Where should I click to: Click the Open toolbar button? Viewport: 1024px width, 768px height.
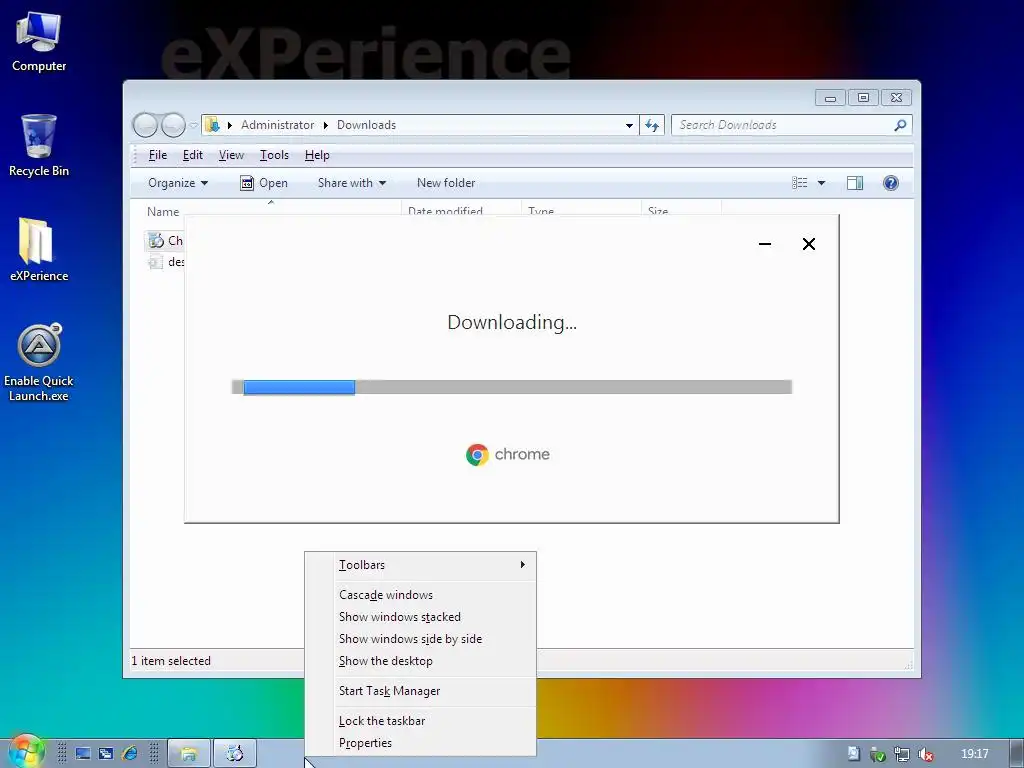point(264,183)
